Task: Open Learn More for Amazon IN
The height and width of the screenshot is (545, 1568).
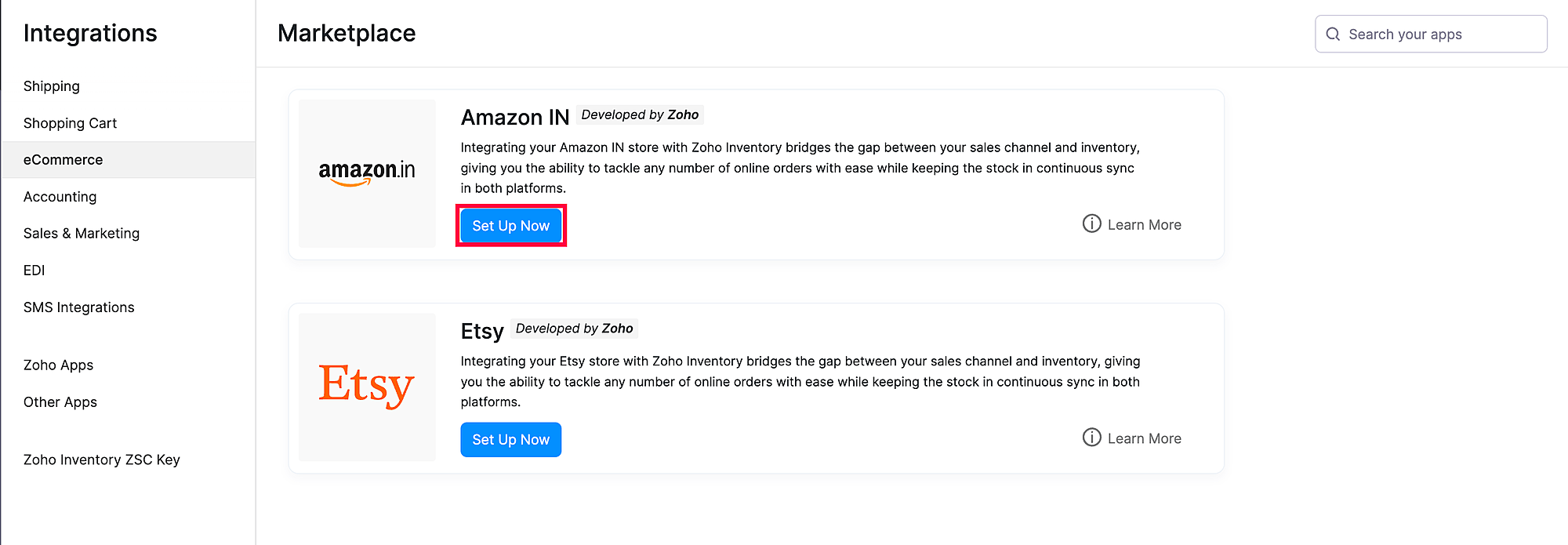Action: click(x=1144, y=225)
